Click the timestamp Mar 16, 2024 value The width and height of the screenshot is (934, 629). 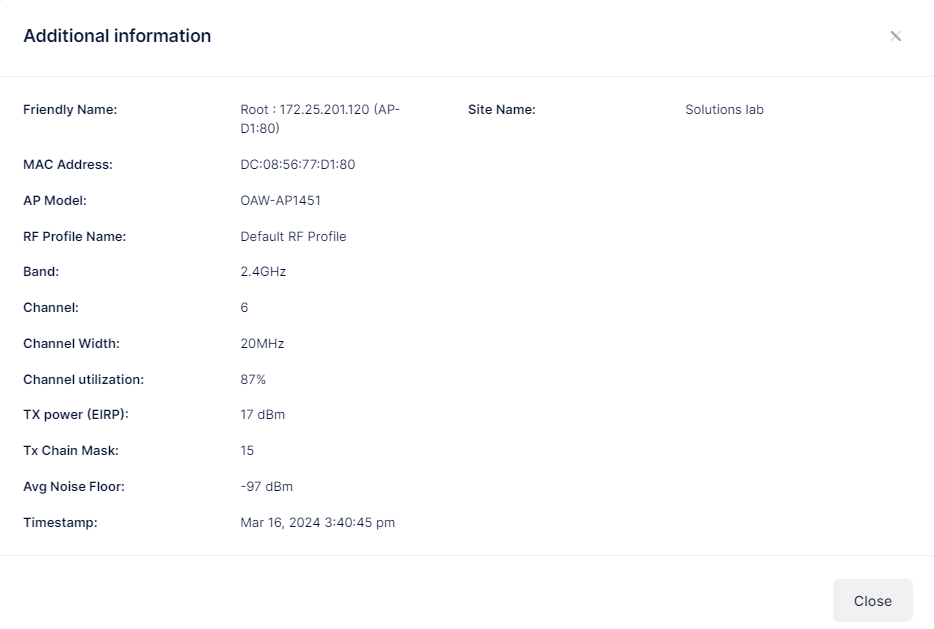click(x=318, y=523)
